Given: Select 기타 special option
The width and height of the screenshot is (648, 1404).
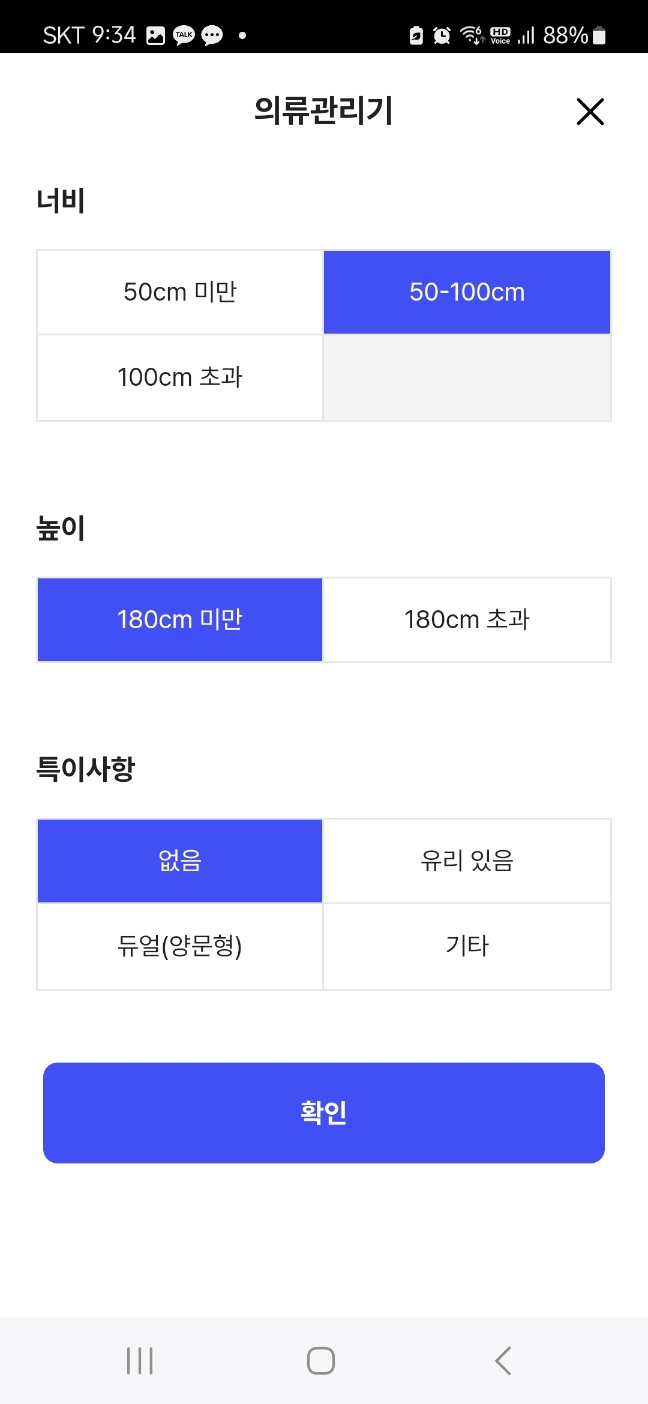Looking at the screenshot, I should [x=466, y=946].
